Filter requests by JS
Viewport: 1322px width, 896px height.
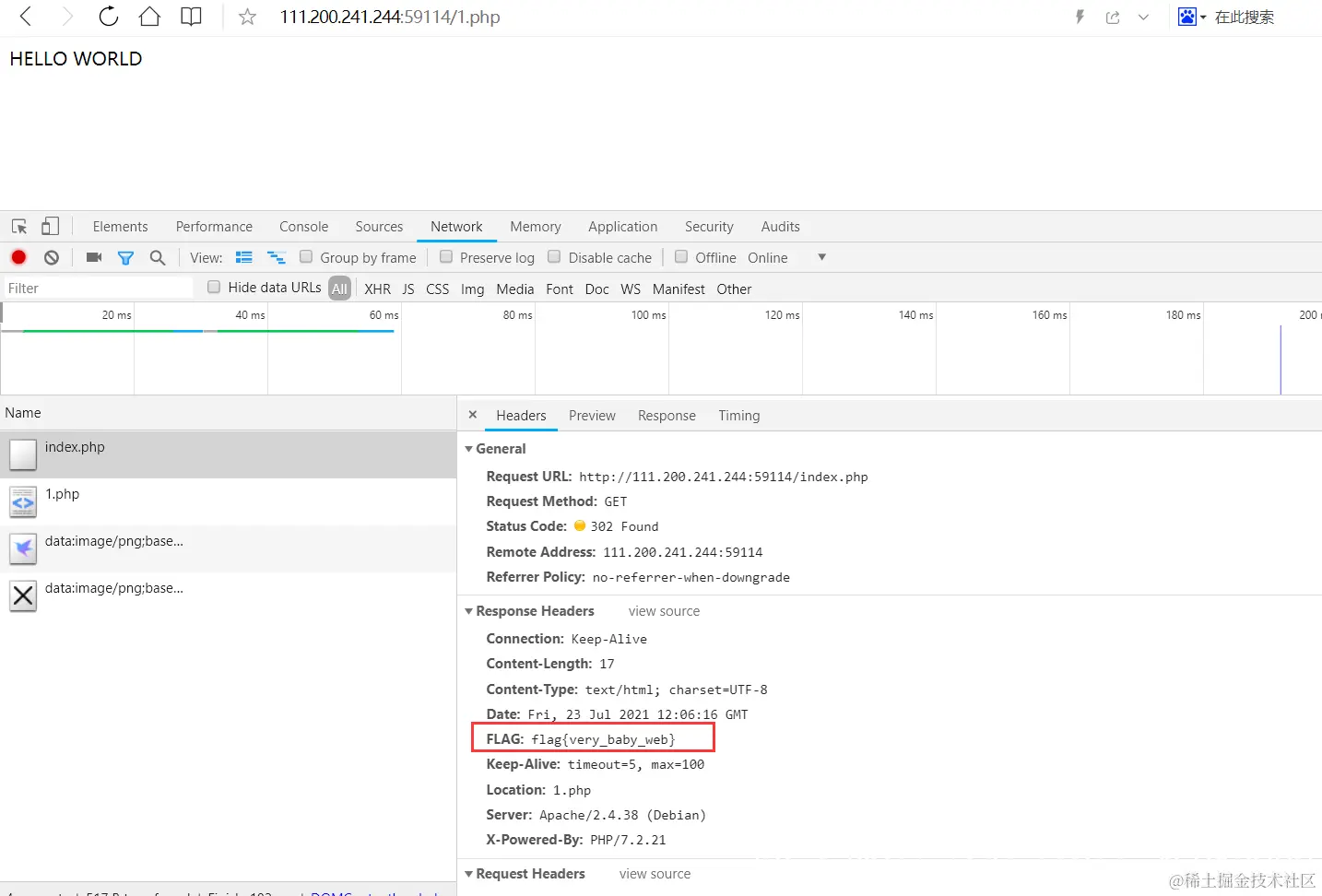click(408, 289)
